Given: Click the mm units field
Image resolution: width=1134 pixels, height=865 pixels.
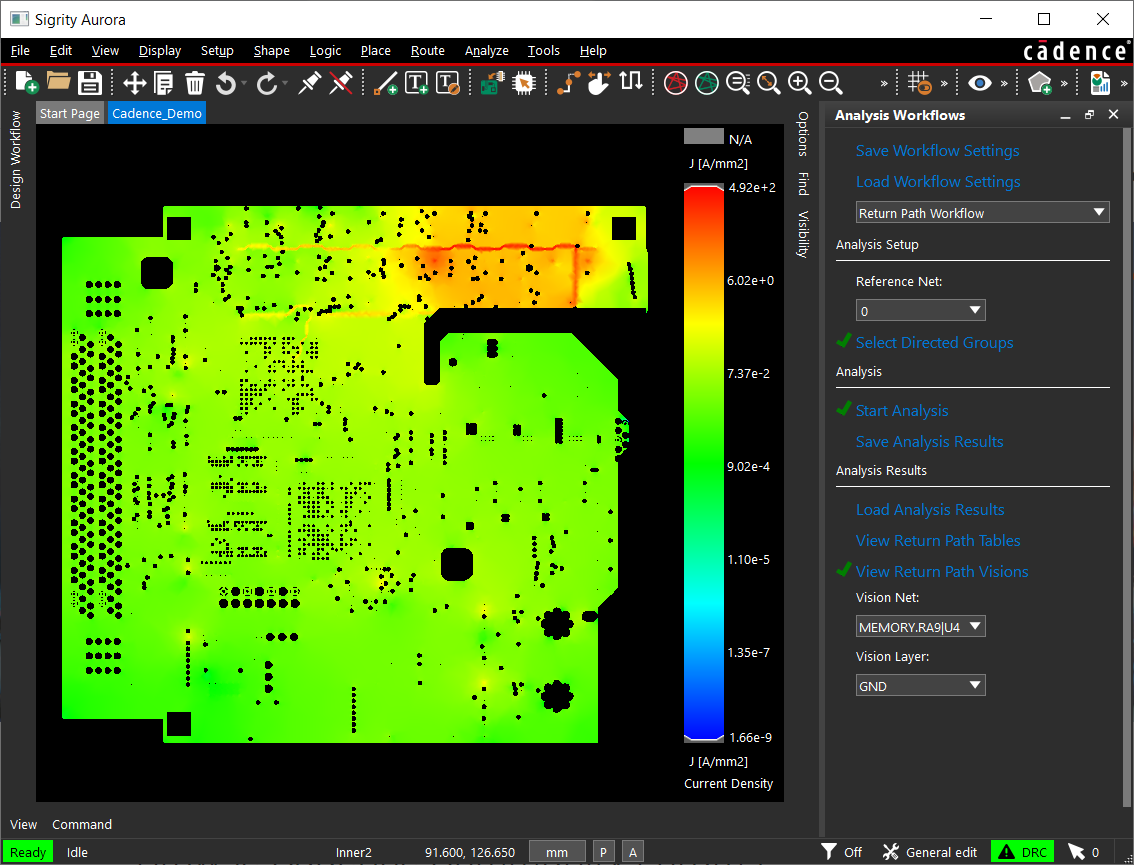Looking at the screenshot, I should coord(557,852).
